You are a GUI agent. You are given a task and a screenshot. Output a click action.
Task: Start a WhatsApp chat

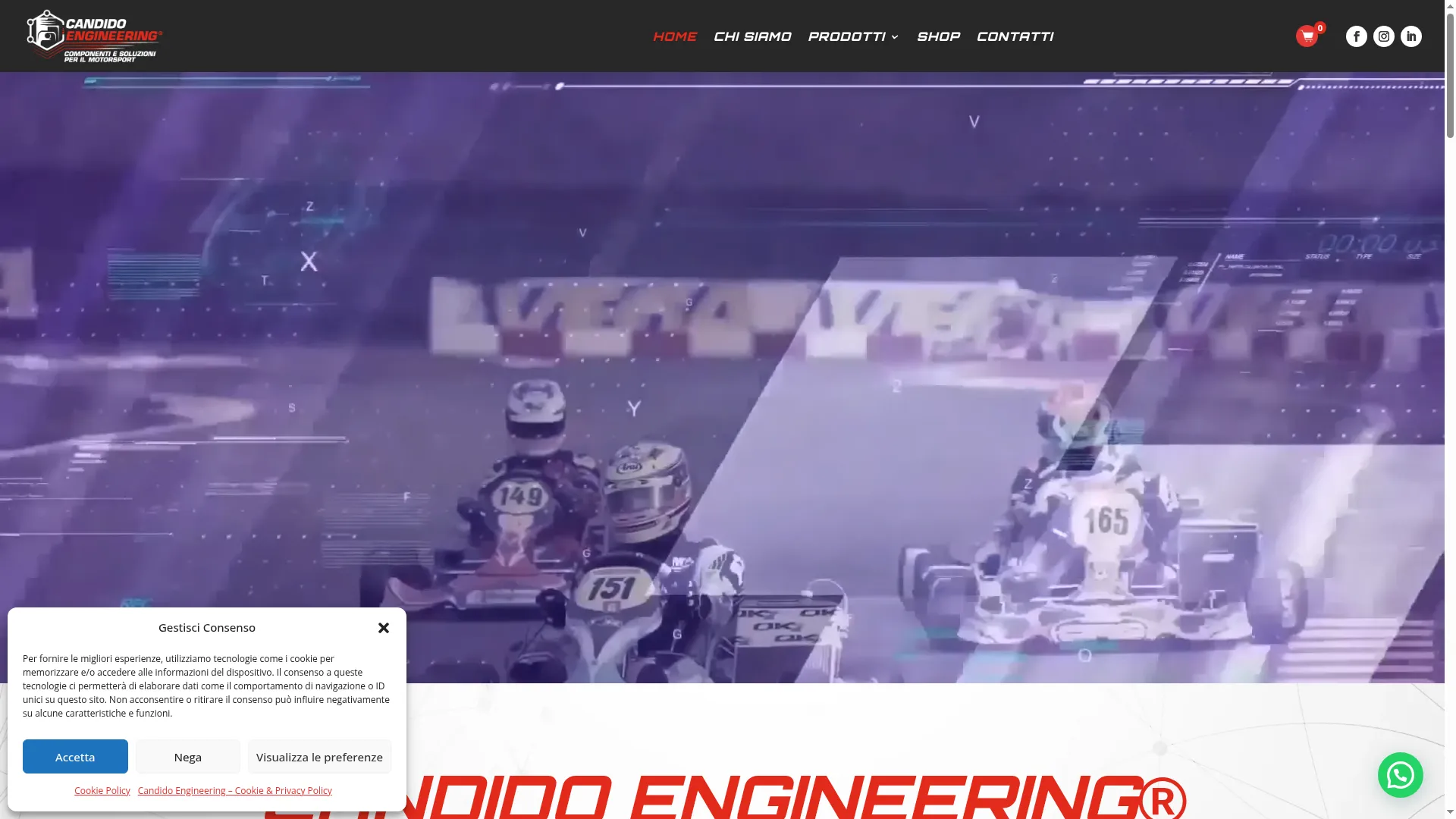(1401, 775)
